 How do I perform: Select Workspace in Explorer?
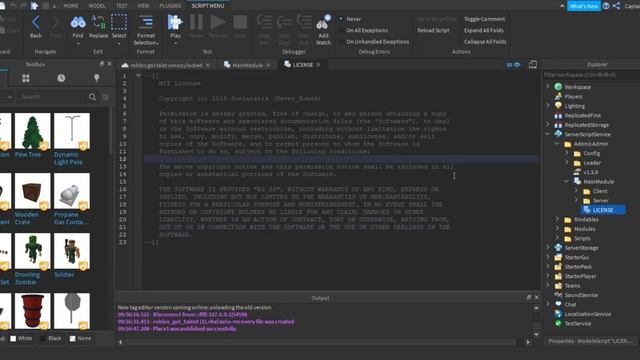point(577,87)
